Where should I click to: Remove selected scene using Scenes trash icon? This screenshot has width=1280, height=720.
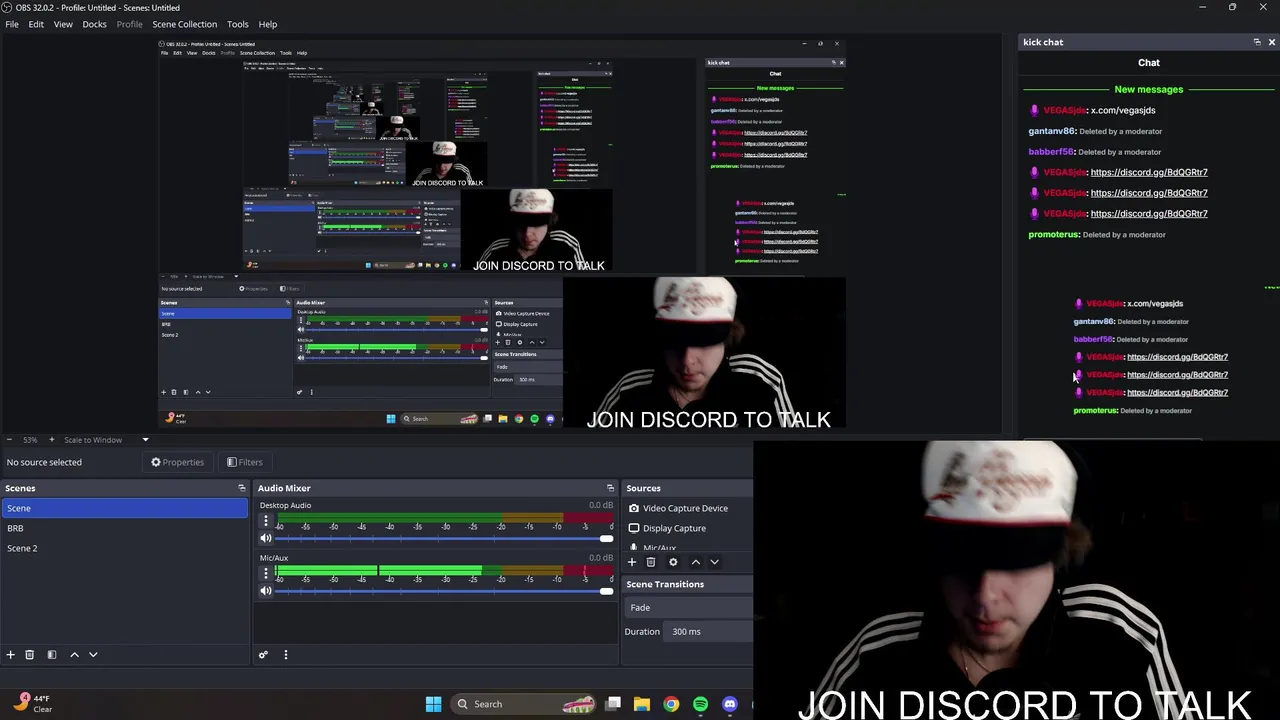click(29, 654)
